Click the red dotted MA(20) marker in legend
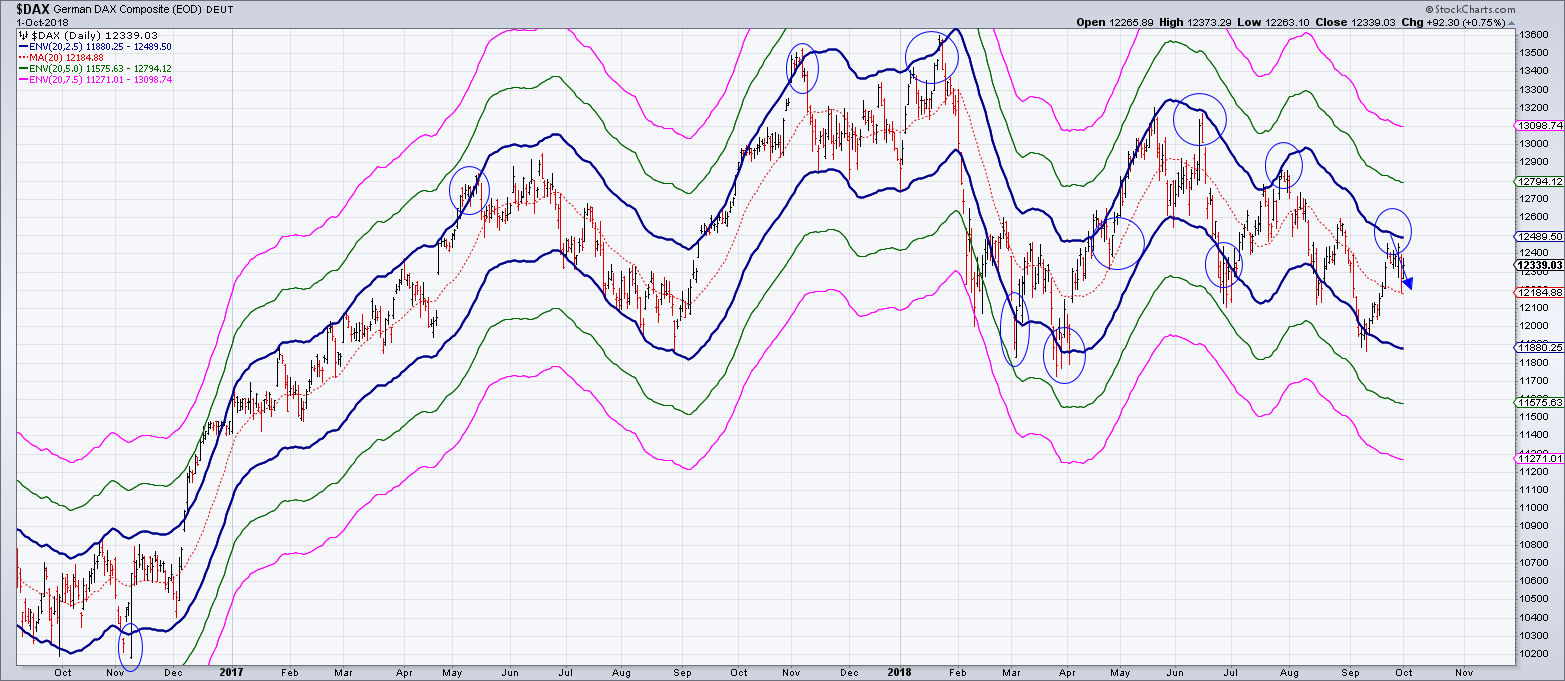 pyautogui.click(x=26, y=57)
